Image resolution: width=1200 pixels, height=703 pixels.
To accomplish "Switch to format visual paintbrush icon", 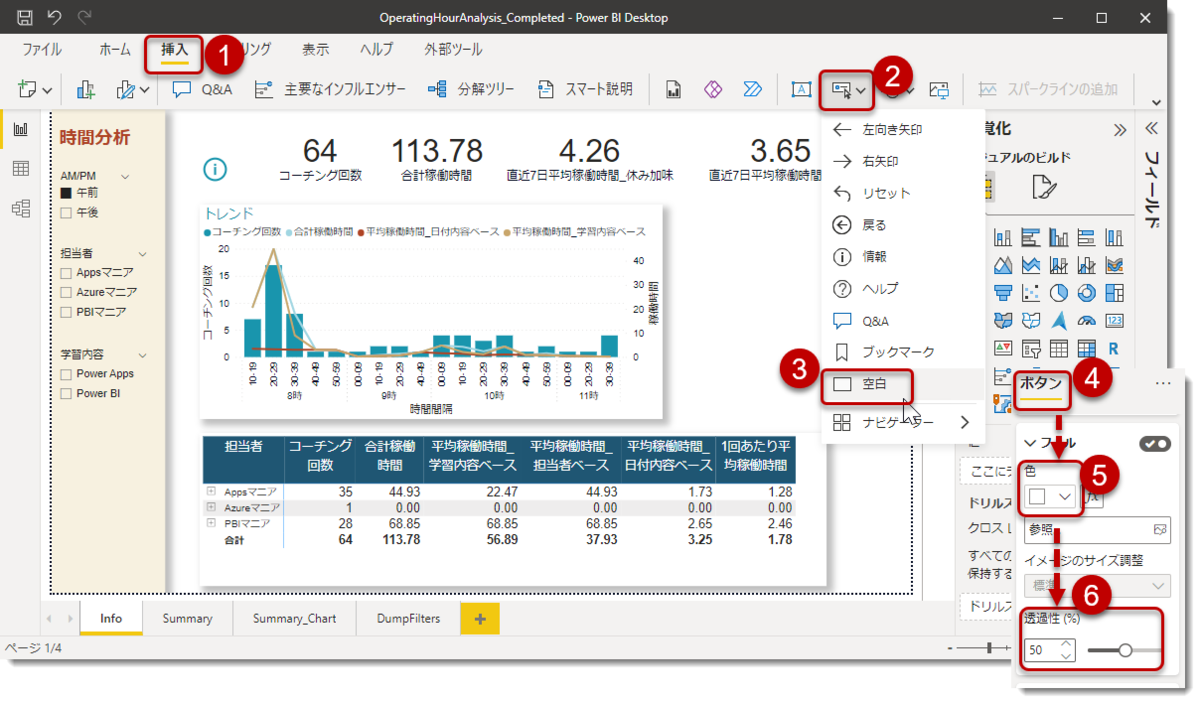I will 1045,186.
